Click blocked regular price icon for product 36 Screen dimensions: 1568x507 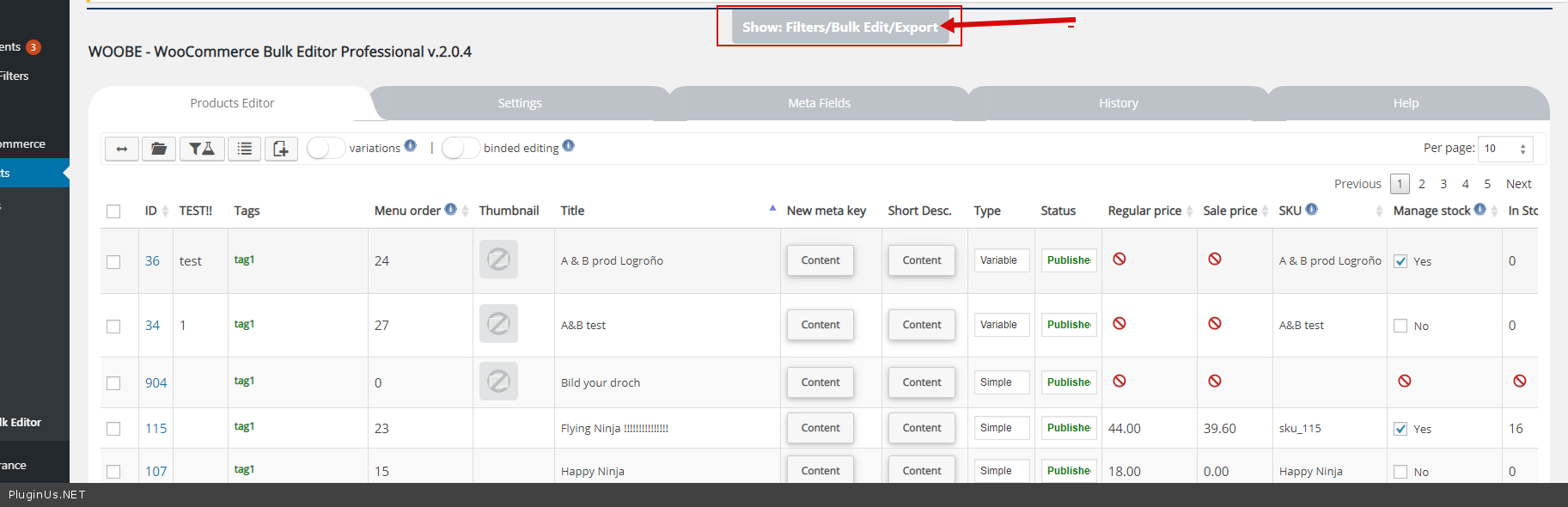(1120, 259)
